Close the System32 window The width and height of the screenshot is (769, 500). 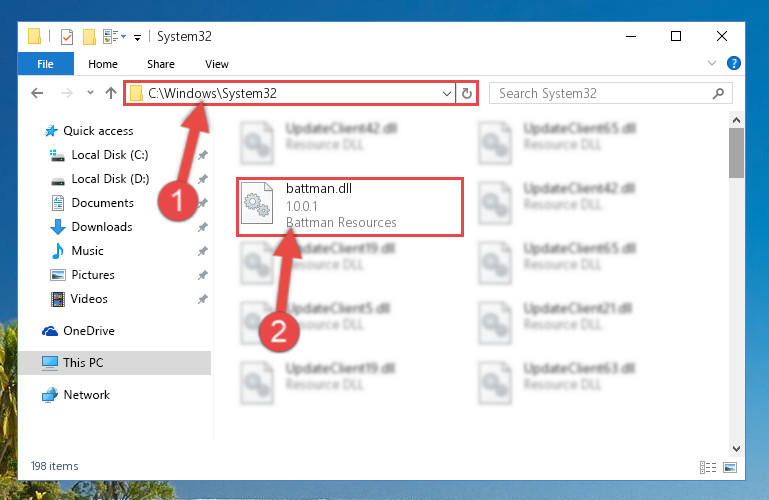721,36
